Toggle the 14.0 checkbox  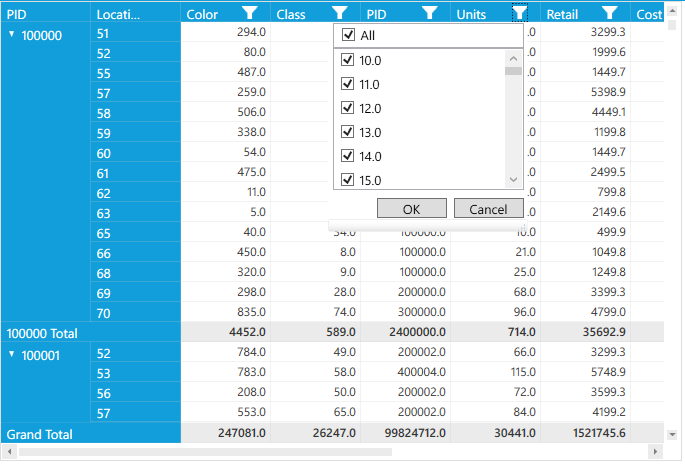(x=348, y=156)
